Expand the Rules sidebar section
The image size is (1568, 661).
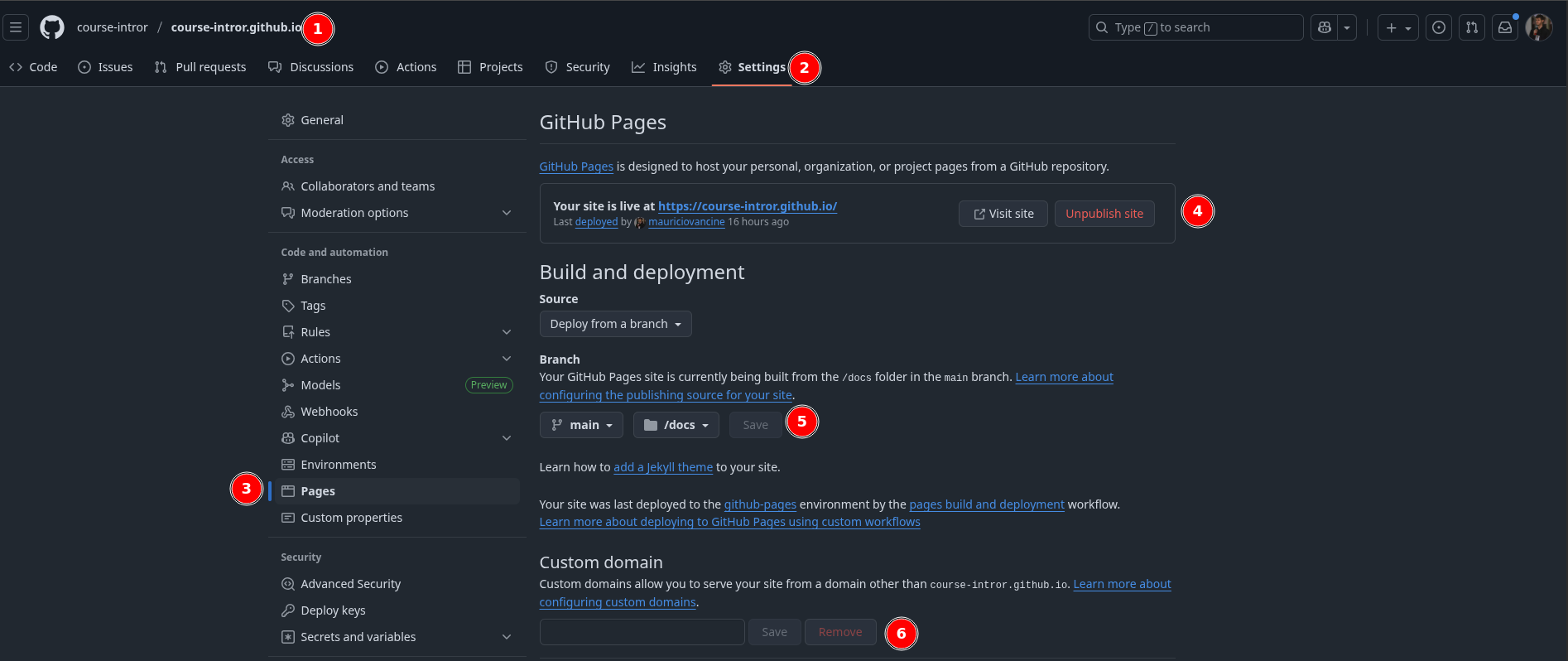506,332
